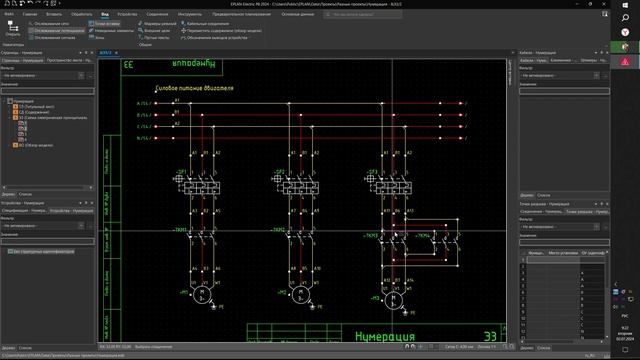Toggle Отслеживание пути
This screenshot has height=360, width=640.
[49, 24]
